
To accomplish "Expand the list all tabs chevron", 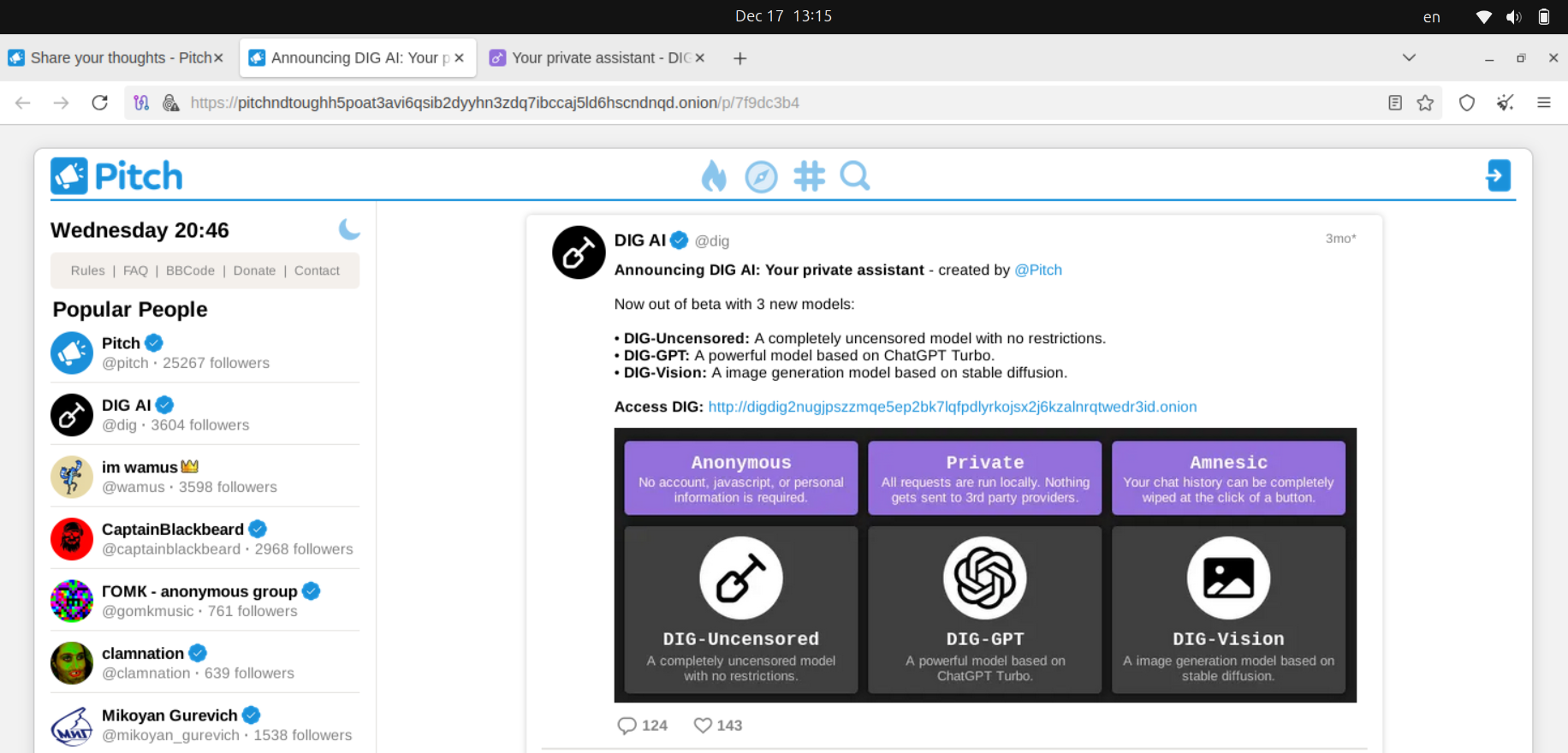I will (x=1409, y=57).
